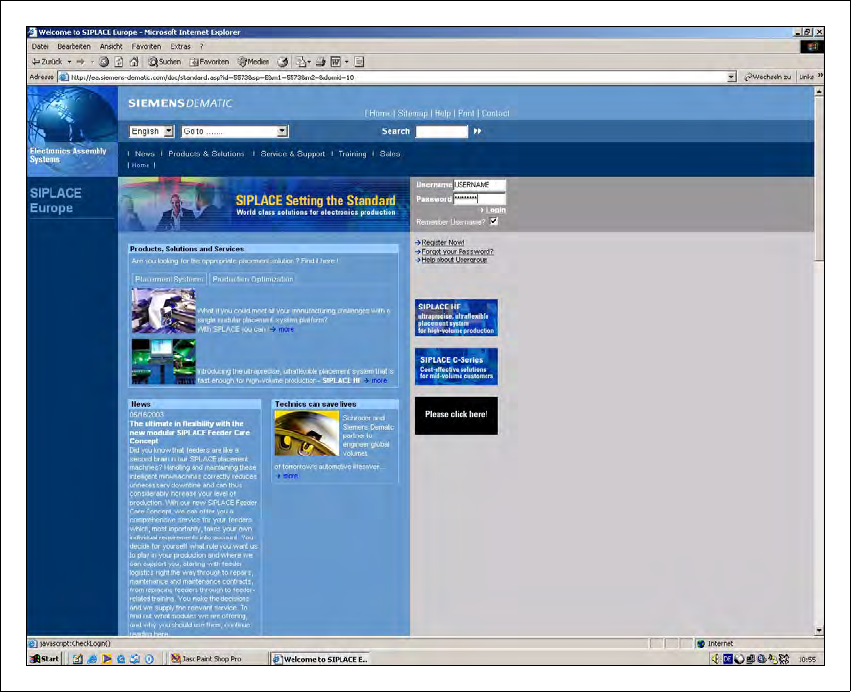Image resolution: width=851 pixels, height=692 pixels.
Task: Open the Sales navigation link
Action: [390, 154]
